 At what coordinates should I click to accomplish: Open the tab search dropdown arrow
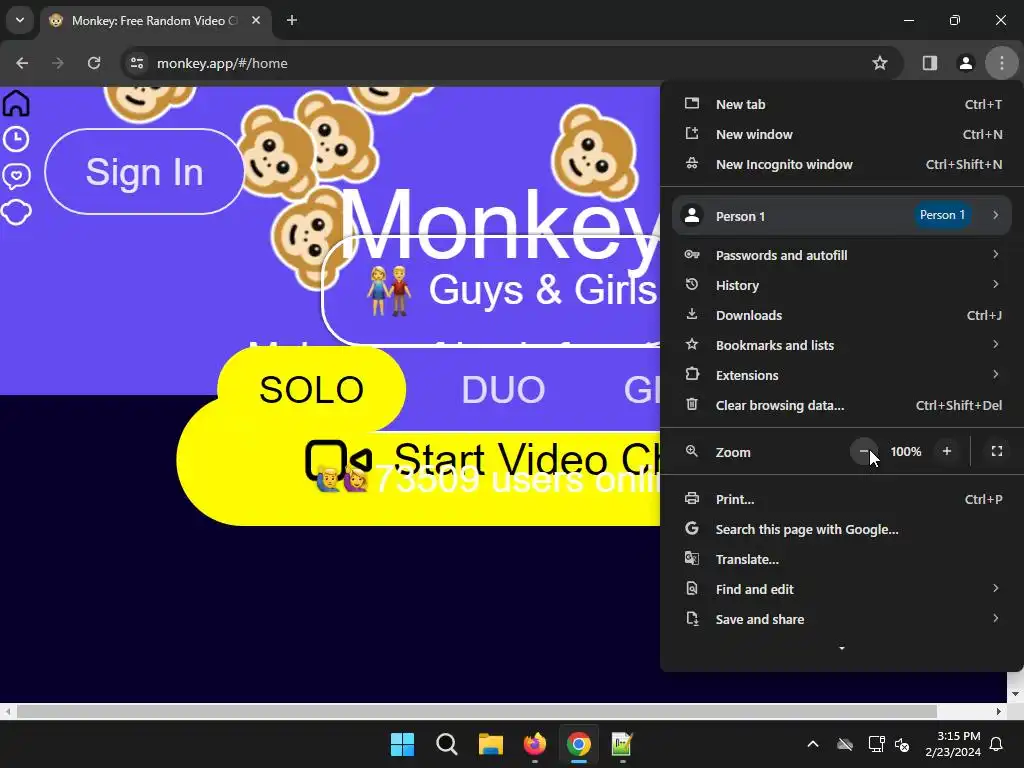point(20,20)
